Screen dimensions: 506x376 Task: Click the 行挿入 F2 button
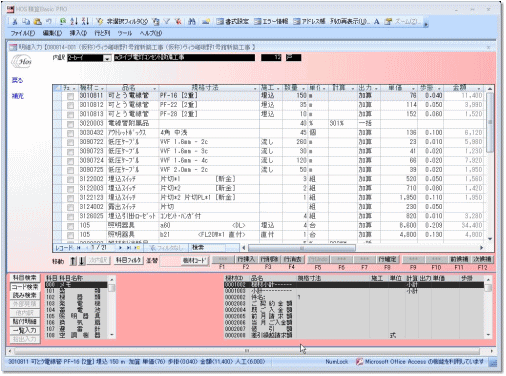tap(246, 260)
